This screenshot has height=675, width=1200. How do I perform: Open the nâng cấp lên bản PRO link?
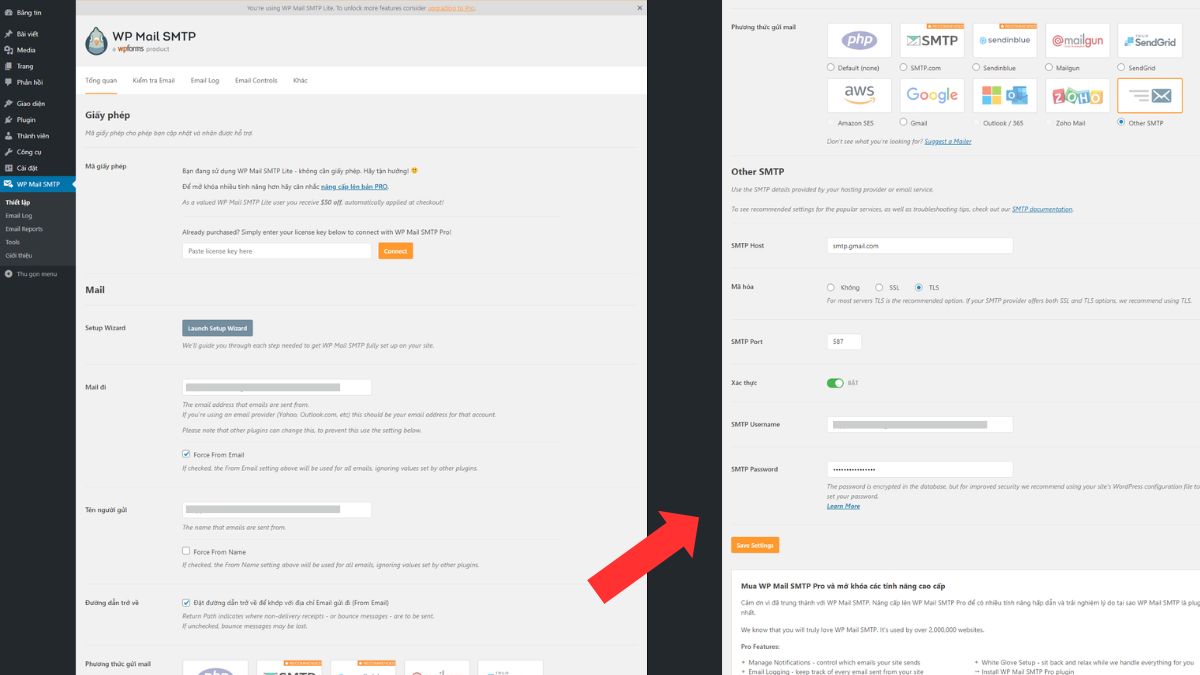(354, 187)
